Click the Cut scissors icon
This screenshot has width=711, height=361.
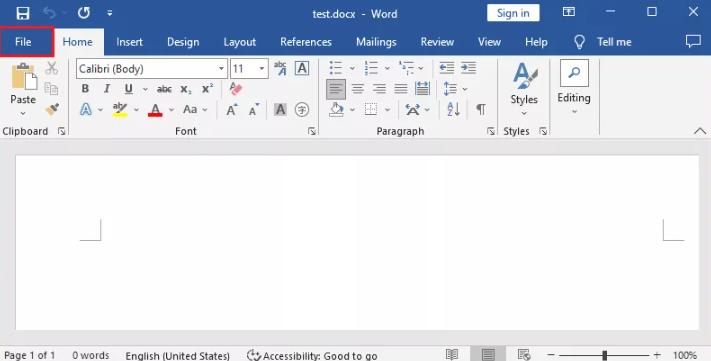(51, 68)
